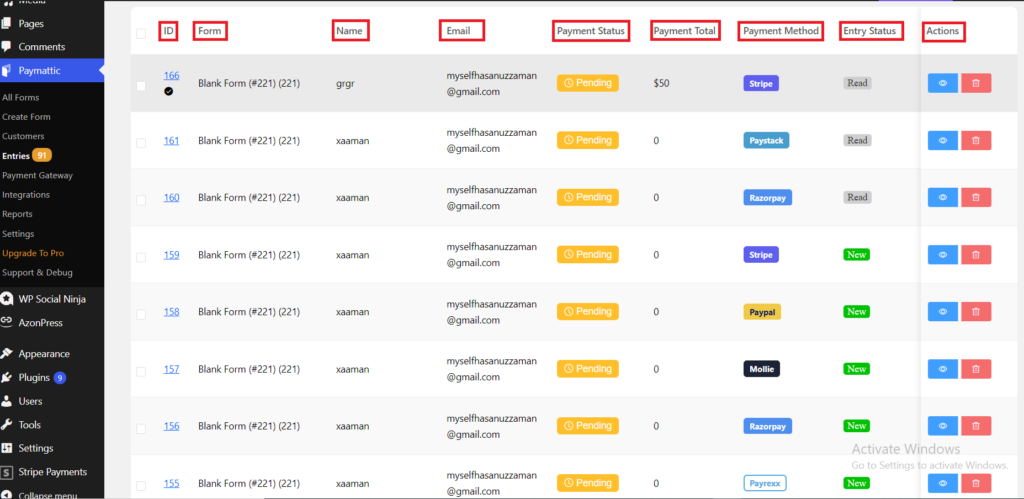Go to Customers submenu item
This screenshot has height=499, width=1024.
[24, 137]
